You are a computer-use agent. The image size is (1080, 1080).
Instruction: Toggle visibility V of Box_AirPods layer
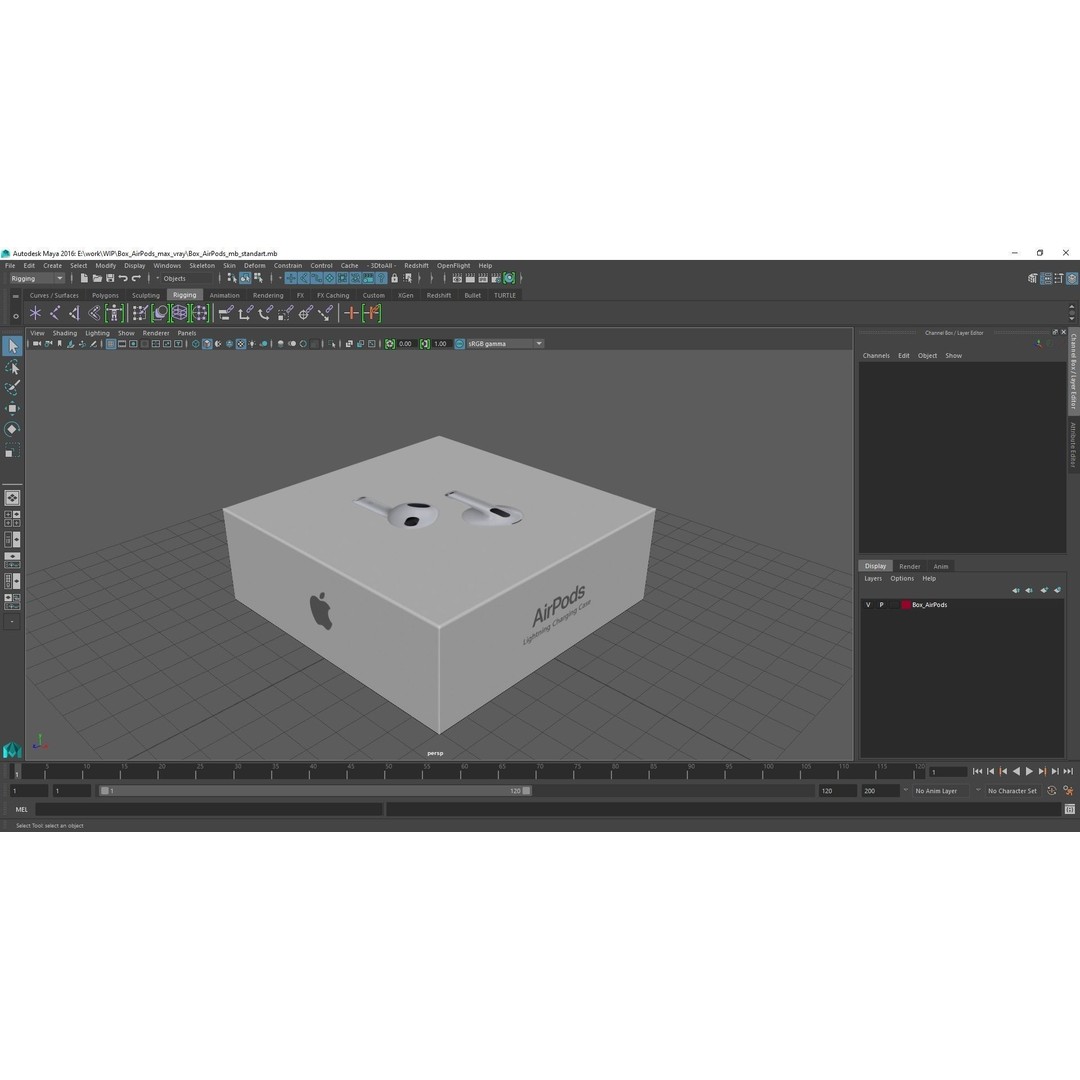coord(868,605)
